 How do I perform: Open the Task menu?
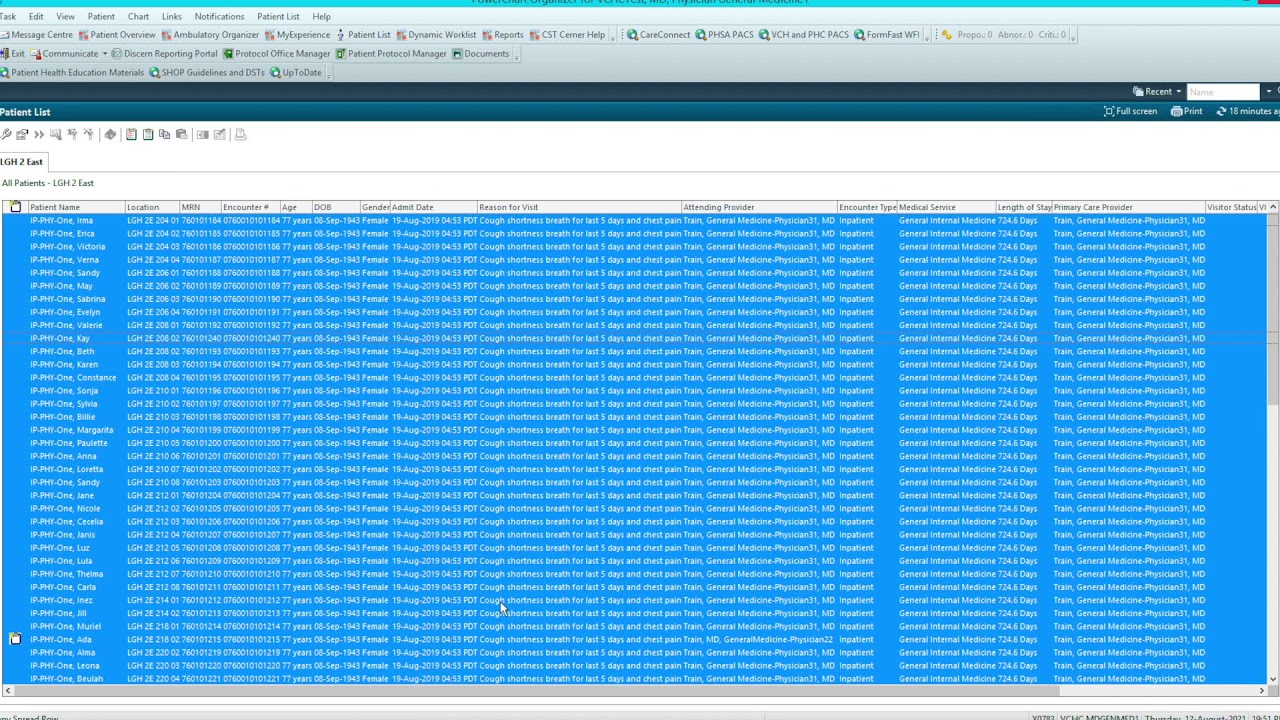click(8, 17)
